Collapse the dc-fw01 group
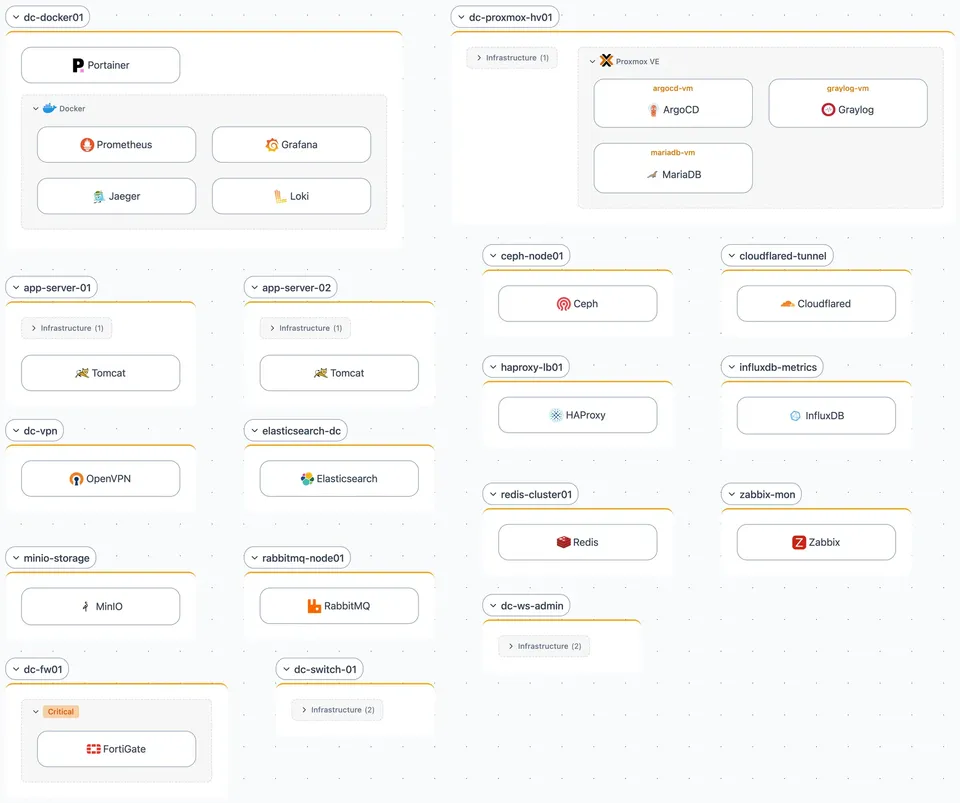The width and height of the screenshot is (960, 803). (x=16, y=670)
